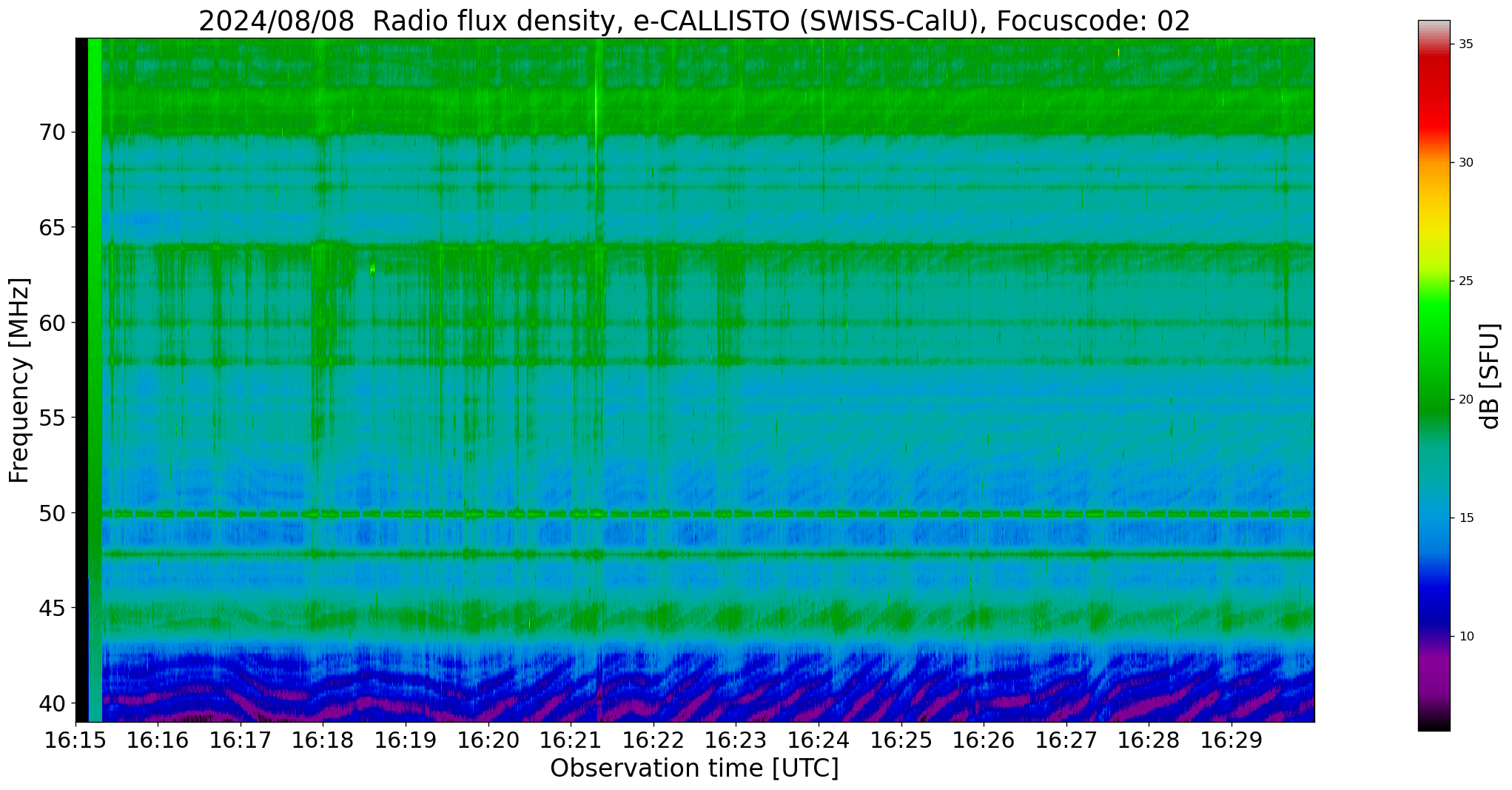Click the 16:24 time tick label

coord(819,740)
